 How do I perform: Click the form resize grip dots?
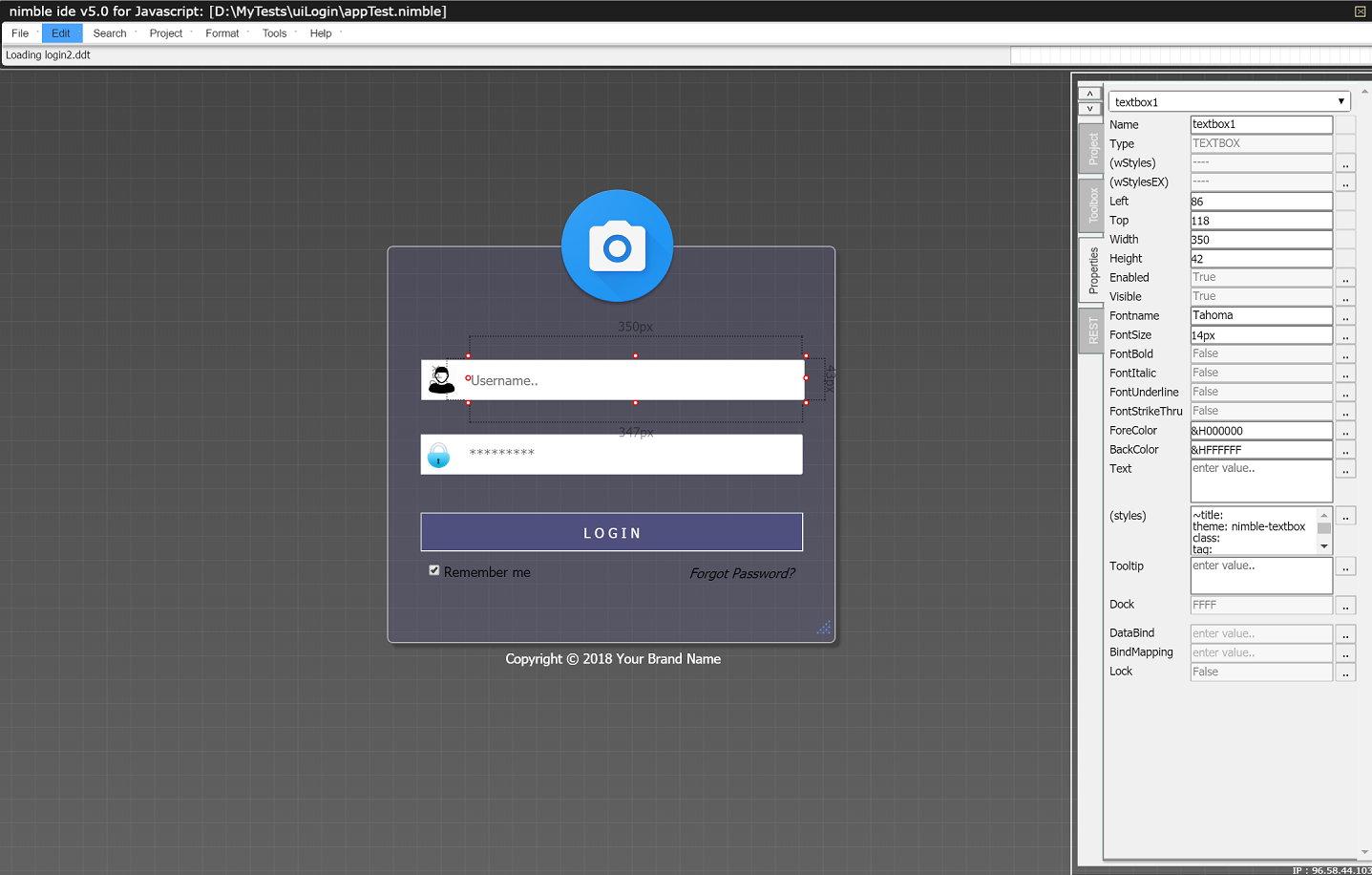(823, 628)
